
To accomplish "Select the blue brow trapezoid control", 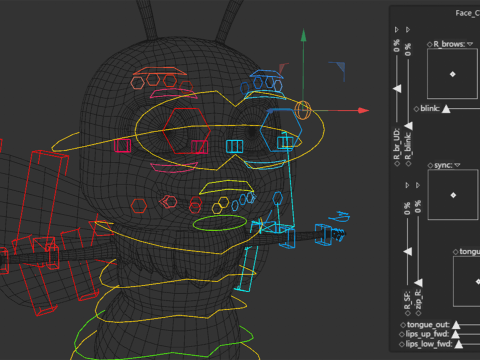I will coord(266,74).
